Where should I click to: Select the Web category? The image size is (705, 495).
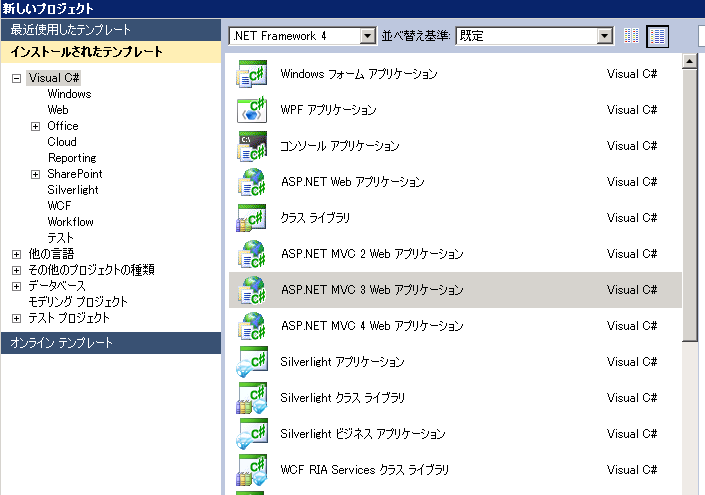(58, 110)
